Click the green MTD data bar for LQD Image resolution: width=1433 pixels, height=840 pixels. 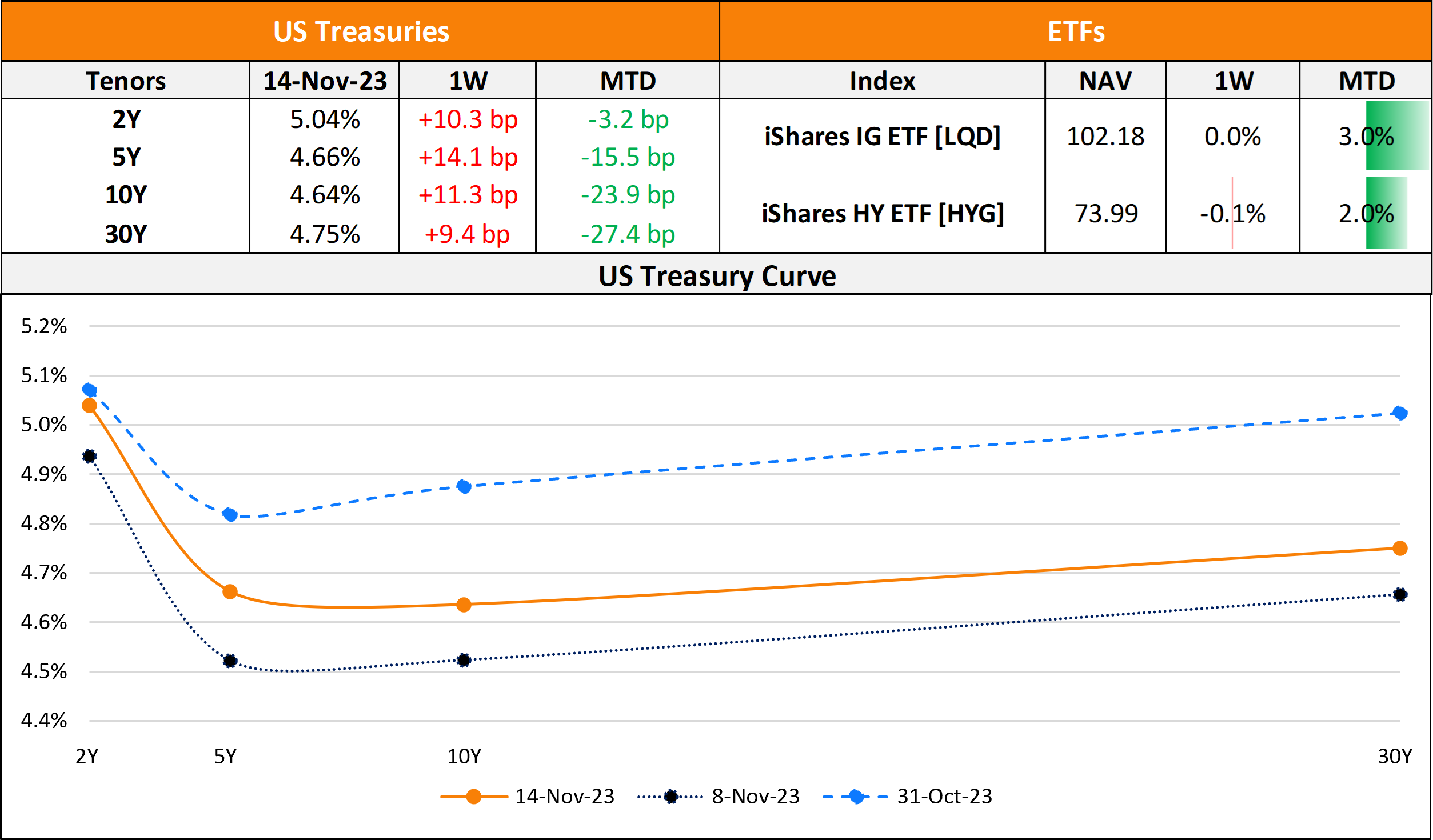point(1397,136)
